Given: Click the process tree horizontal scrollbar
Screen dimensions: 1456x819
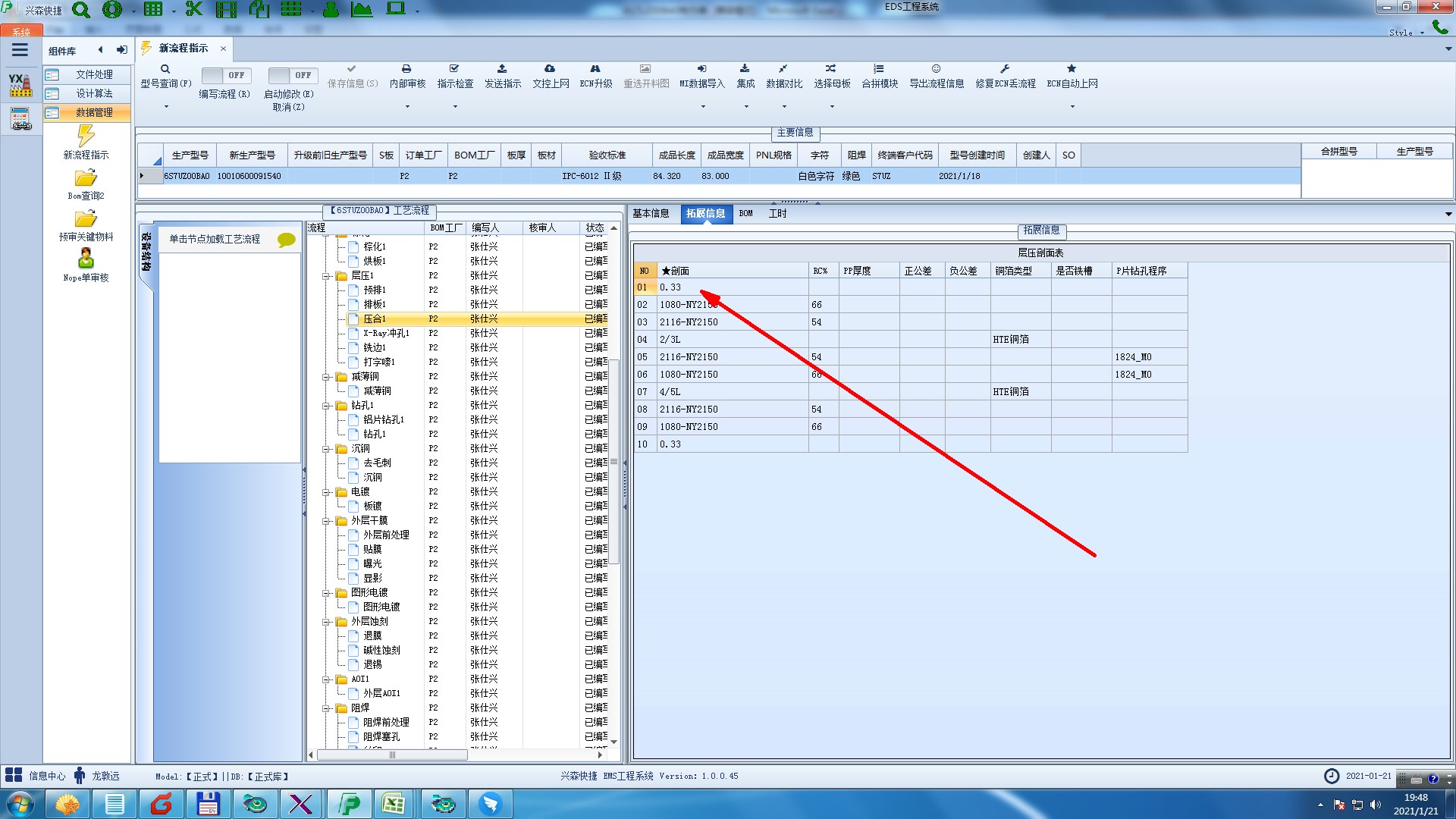Looking at the screenshot, I should pos(392,755).
